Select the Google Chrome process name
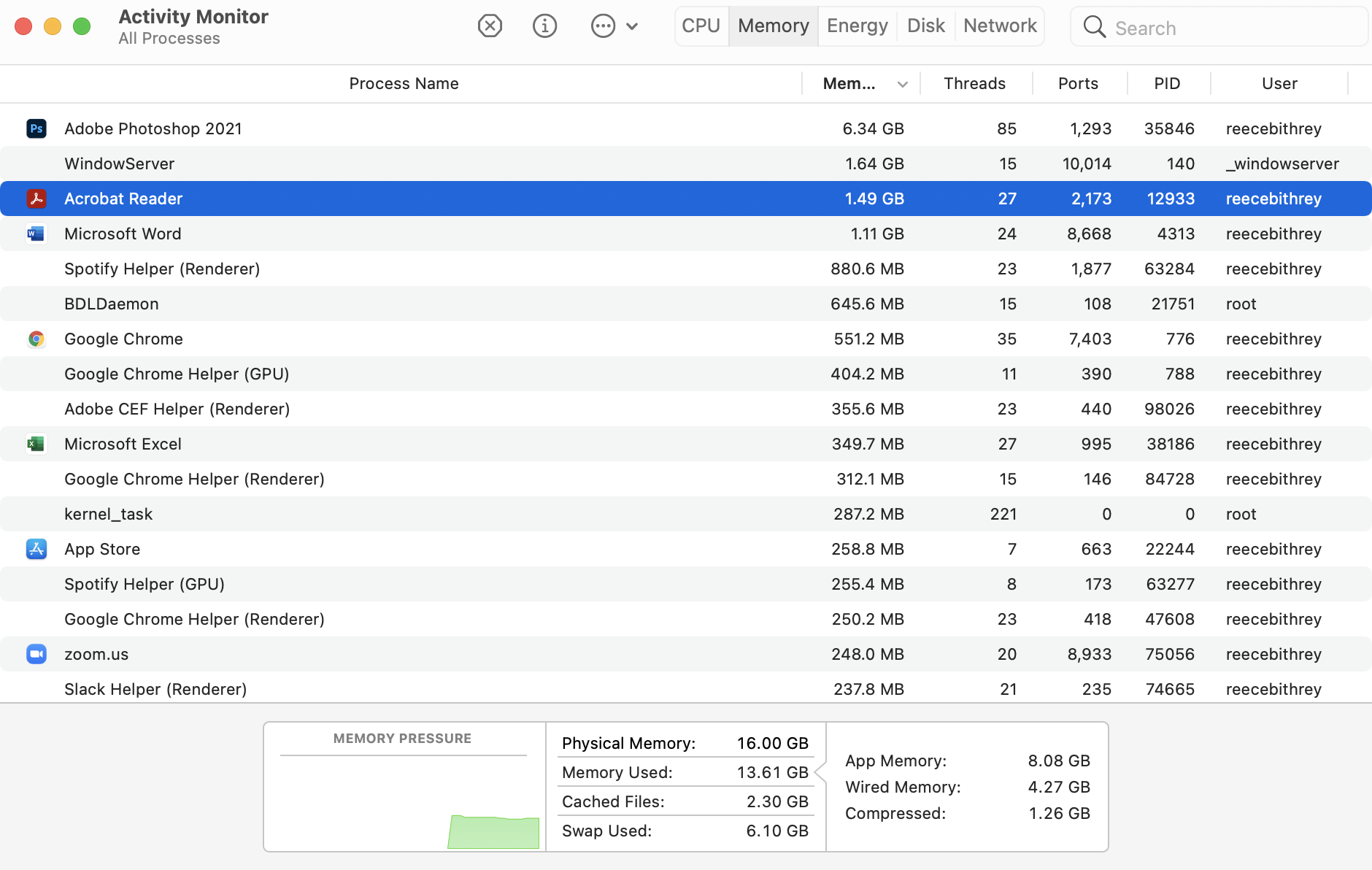The height and width of the screenshot is (870, 1372). click(123, 339)
